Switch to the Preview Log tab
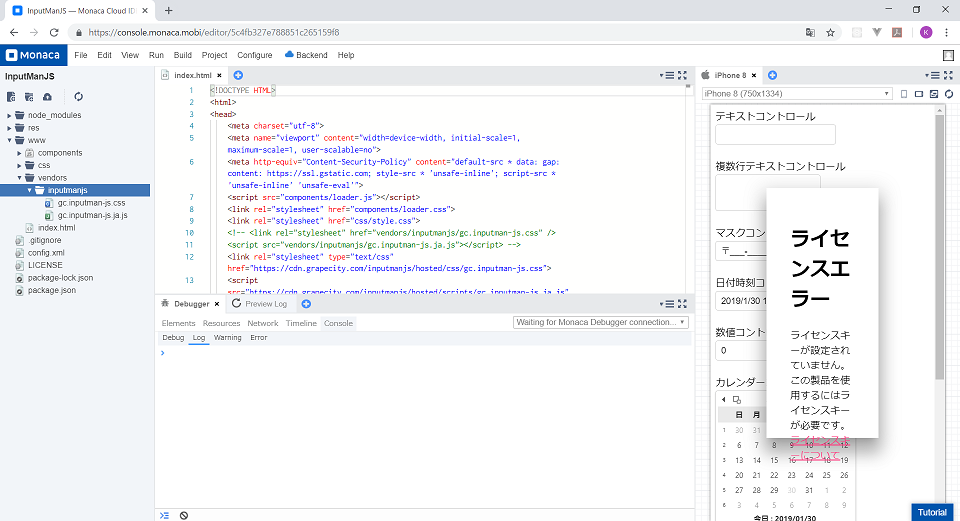960x521 pixels. (x=260, y=304)
